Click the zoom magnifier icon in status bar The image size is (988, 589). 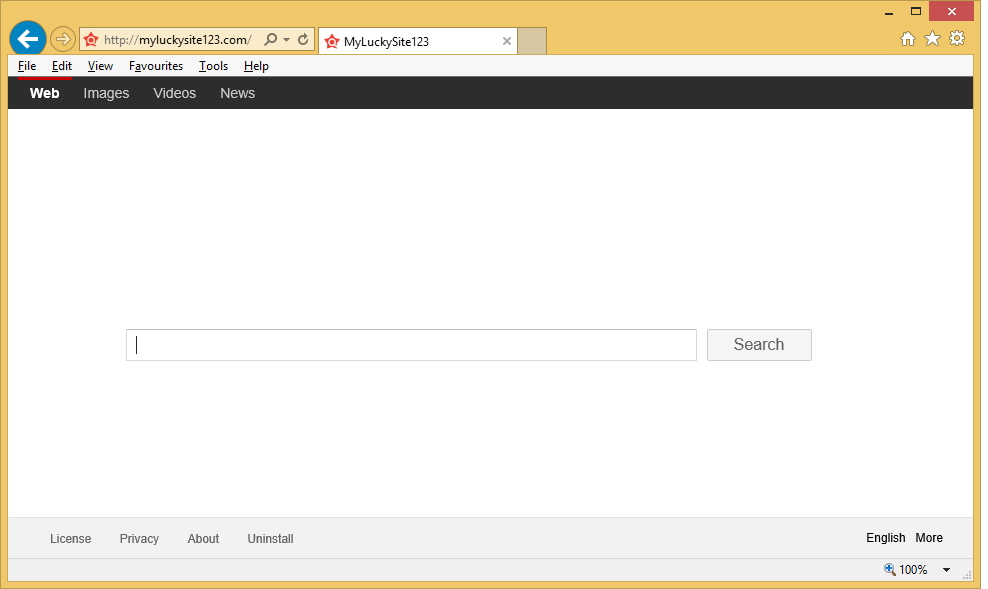(889, 569)
